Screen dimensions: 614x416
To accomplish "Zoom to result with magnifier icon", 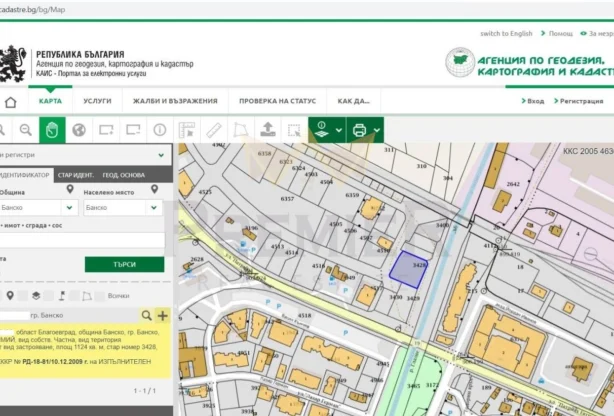I will coord(146,316).
